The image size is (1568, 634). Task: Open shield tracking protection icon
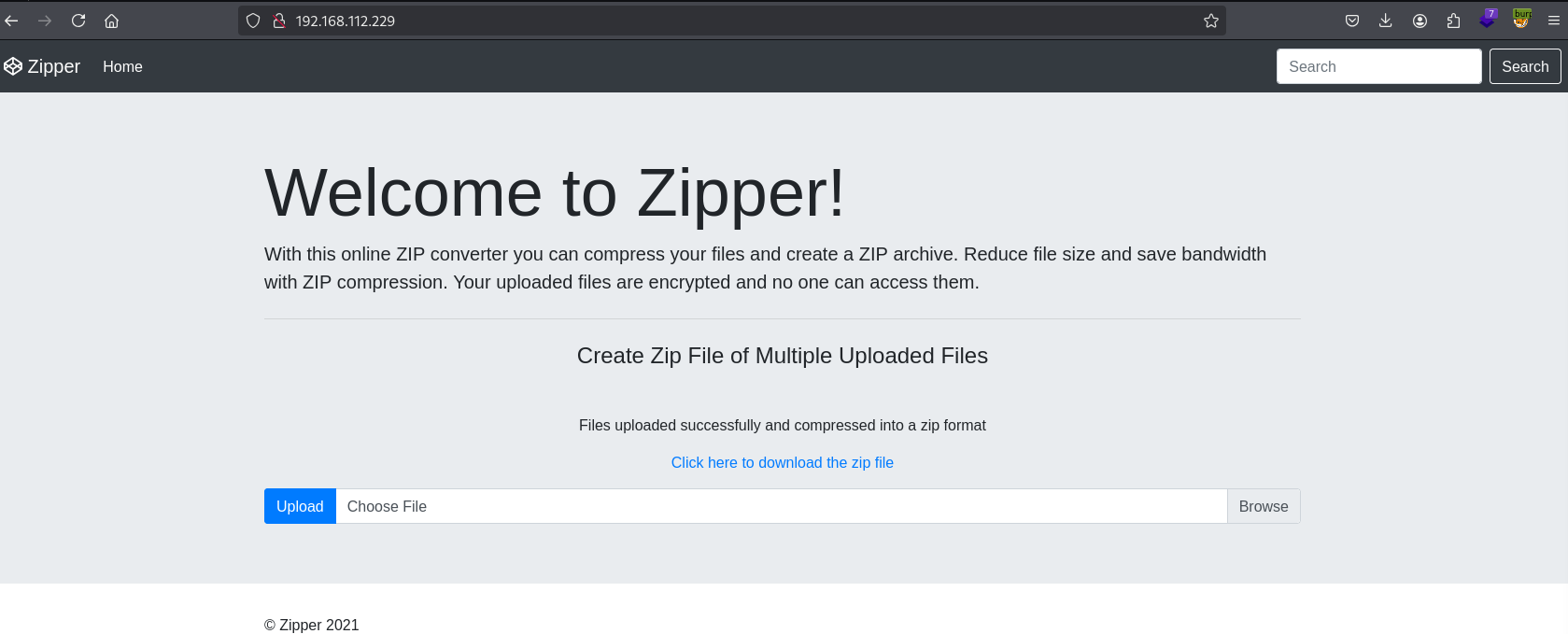tap(253, 21)
